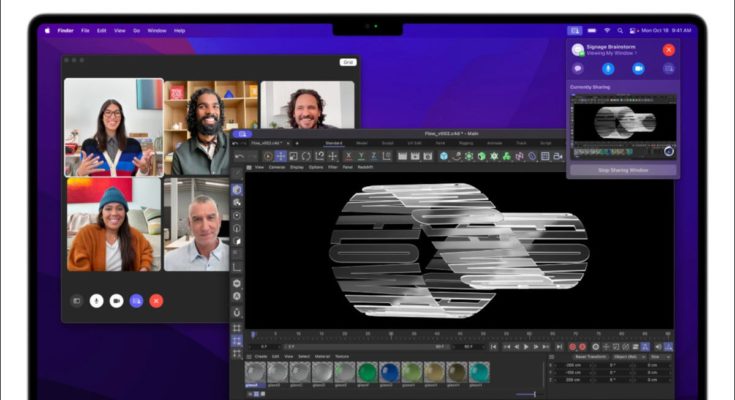The height and width of the screenshot is (400, 735).
Task: Click the undo arrow in the Cinema 4D toolbar
Action: (x=239, y=156)
